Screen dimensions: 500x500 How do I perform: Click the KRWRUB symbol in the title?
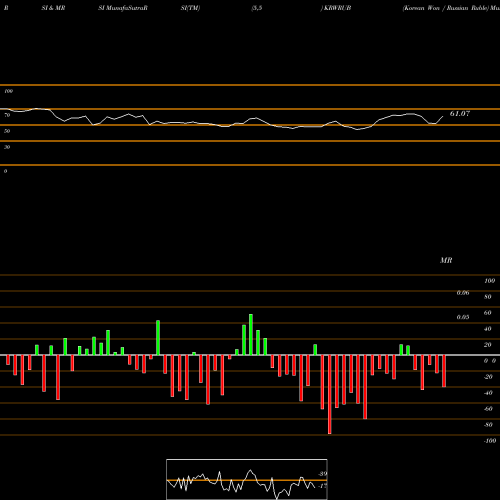[337, 8]
